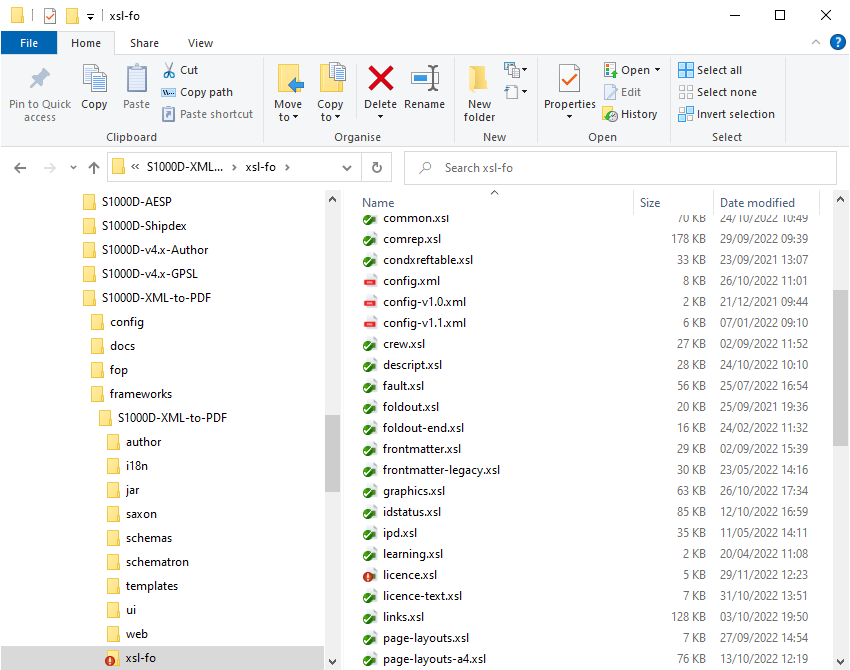Image resolution: width=850 pixels, height=670 pixels.
Task: Collapse the ribbon with the chevron
Action: [815, 42]
